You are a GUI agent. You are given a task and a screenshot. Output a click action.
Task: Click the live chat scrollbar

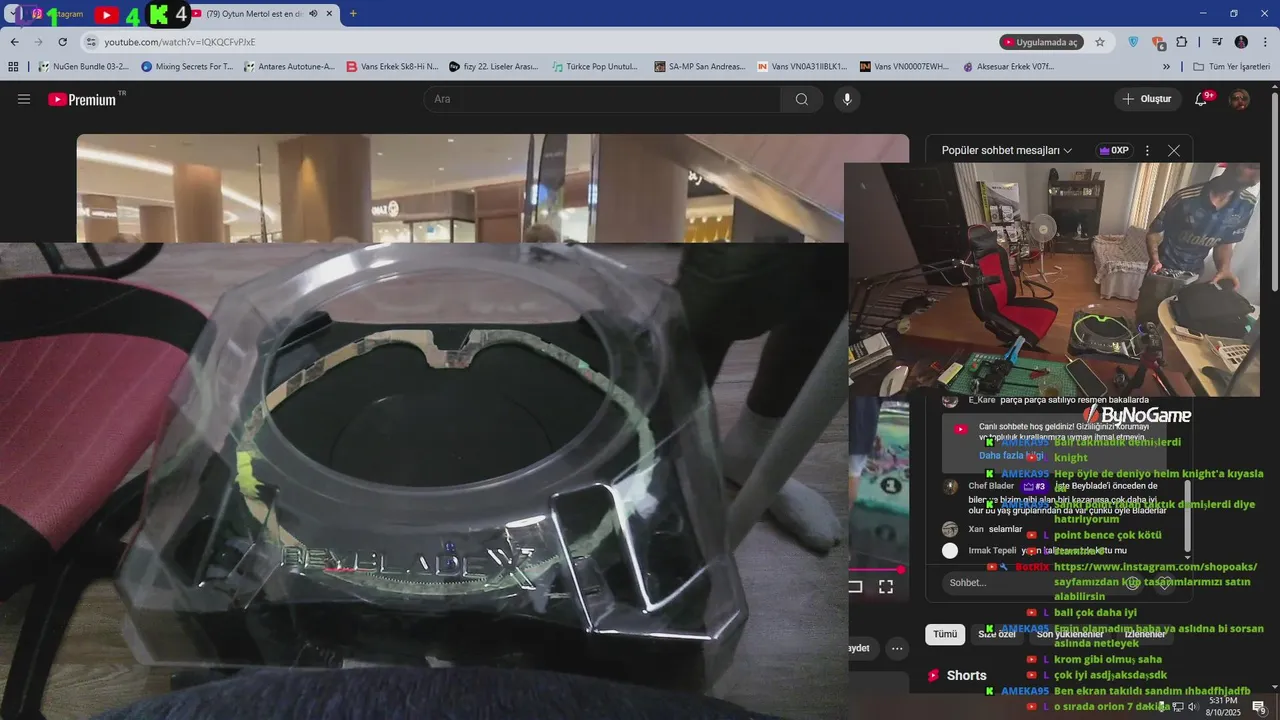coord(1188,515)
